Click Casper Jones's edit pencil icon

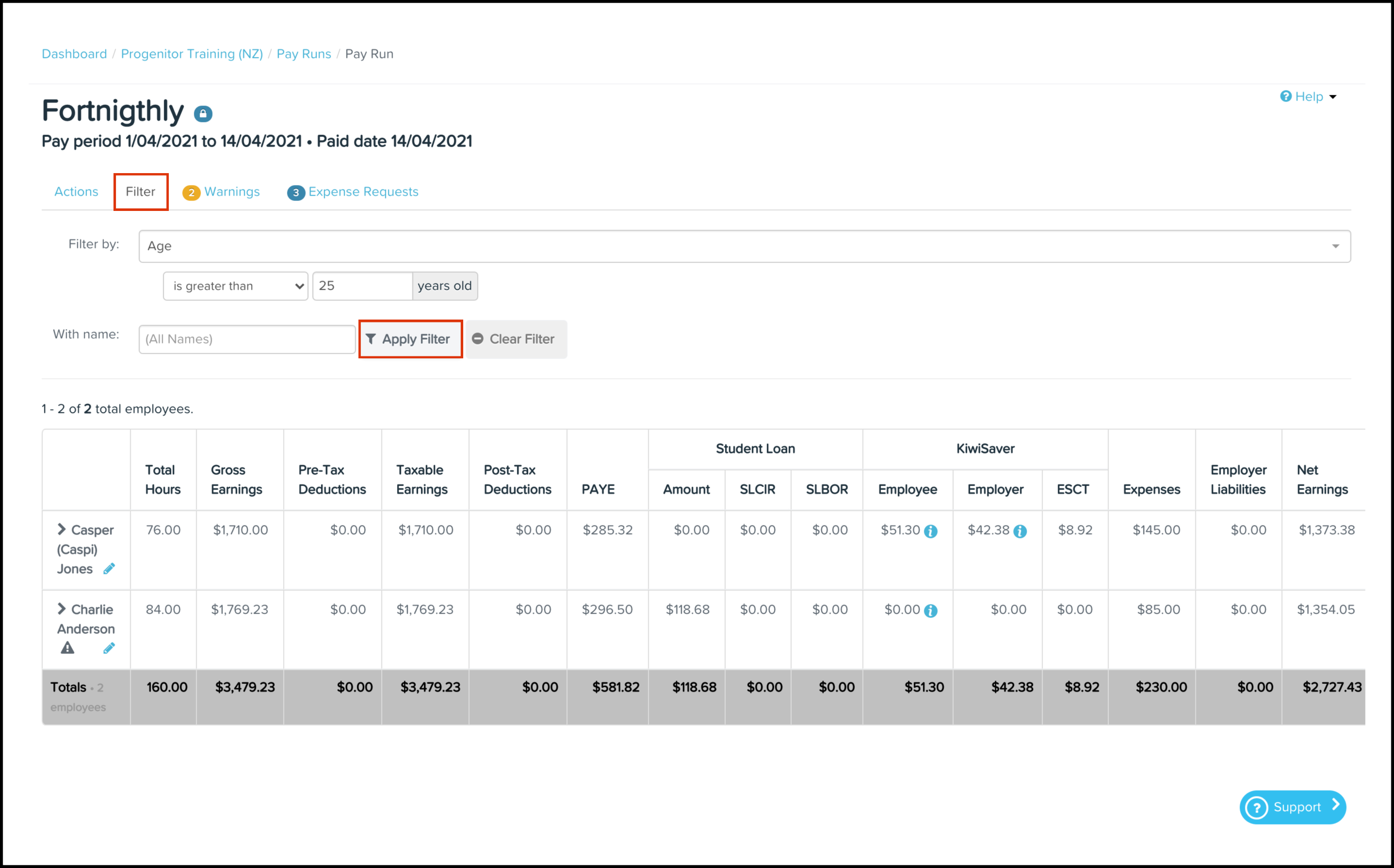pyautogui.click(x=109, y=569)
